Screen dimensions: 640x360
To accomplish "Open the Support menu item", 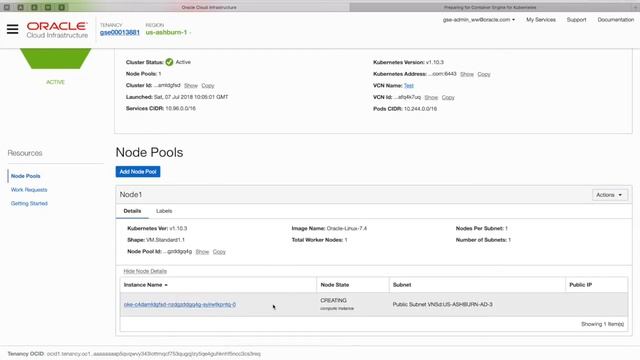I will click(x=576, y=20).
